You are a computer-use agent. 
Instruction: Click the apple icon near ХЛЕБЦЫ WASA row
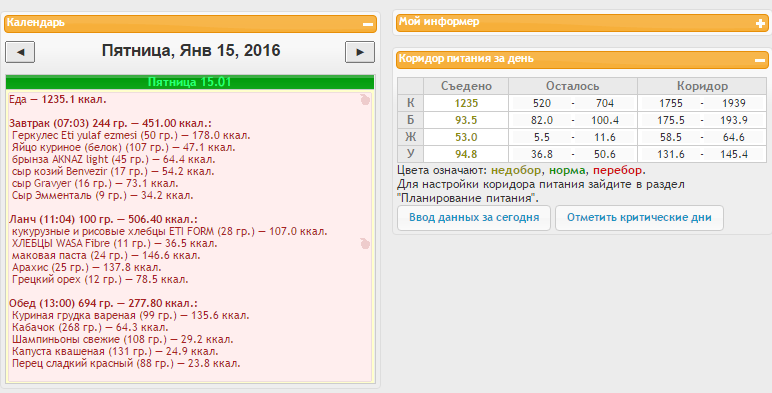[x=365, y=243]
